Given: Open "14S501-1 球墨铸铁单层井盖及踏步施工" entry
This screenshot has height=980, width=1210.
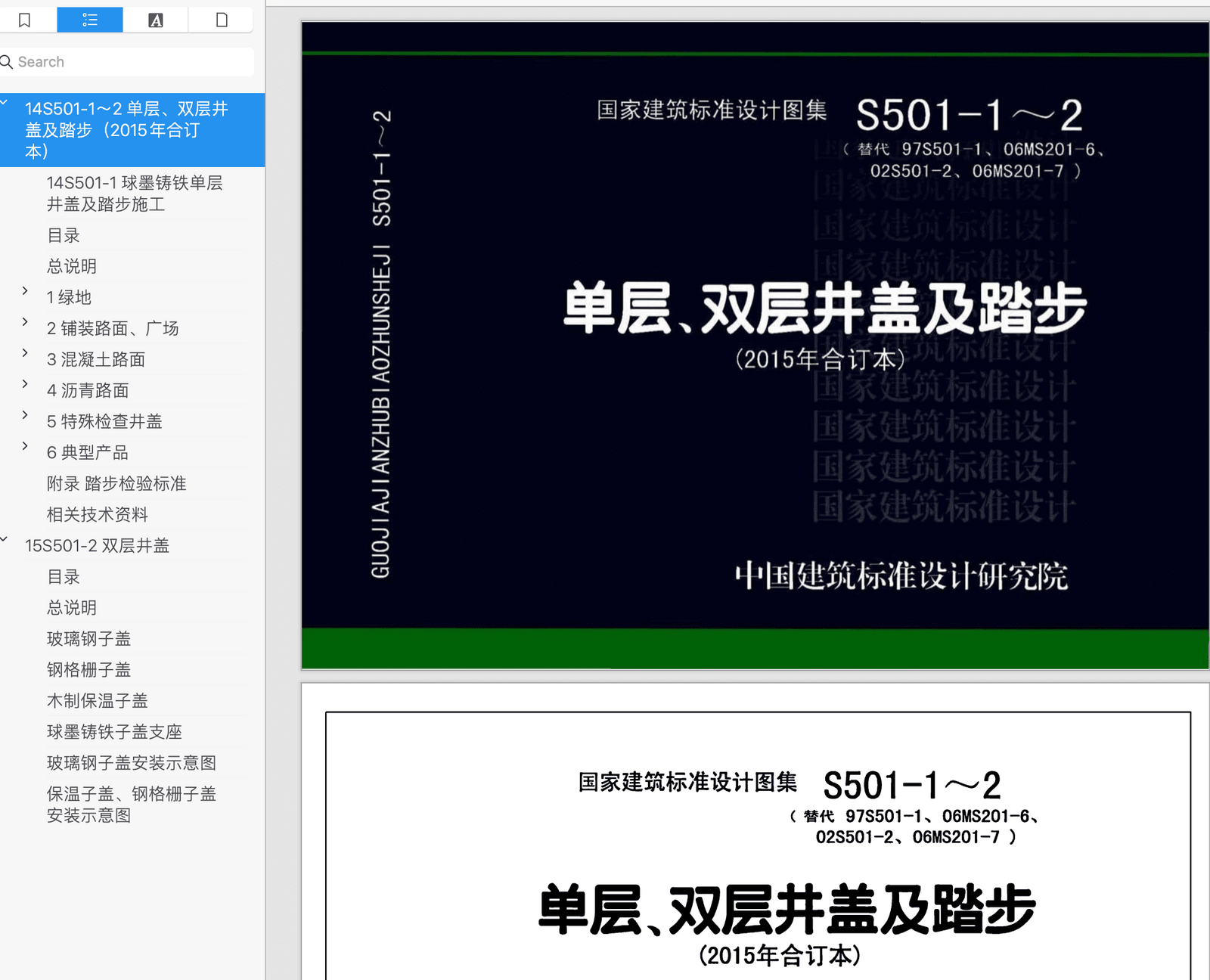Looking at the screenshot, I should 135,194.
